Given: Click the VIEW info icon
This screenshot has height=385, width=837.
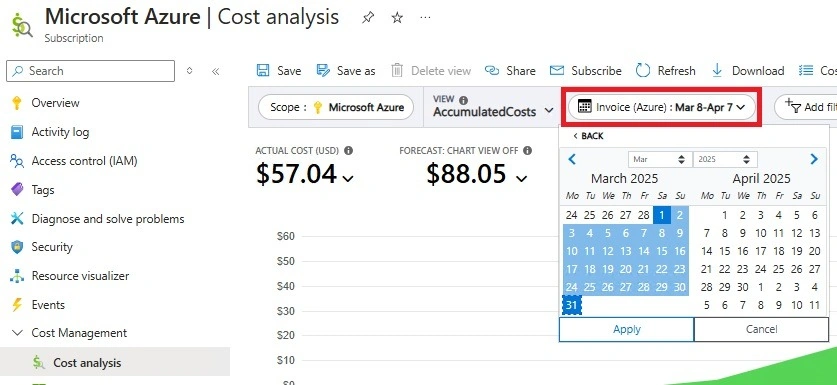Looking at the screenshot, I should [463, 100].
